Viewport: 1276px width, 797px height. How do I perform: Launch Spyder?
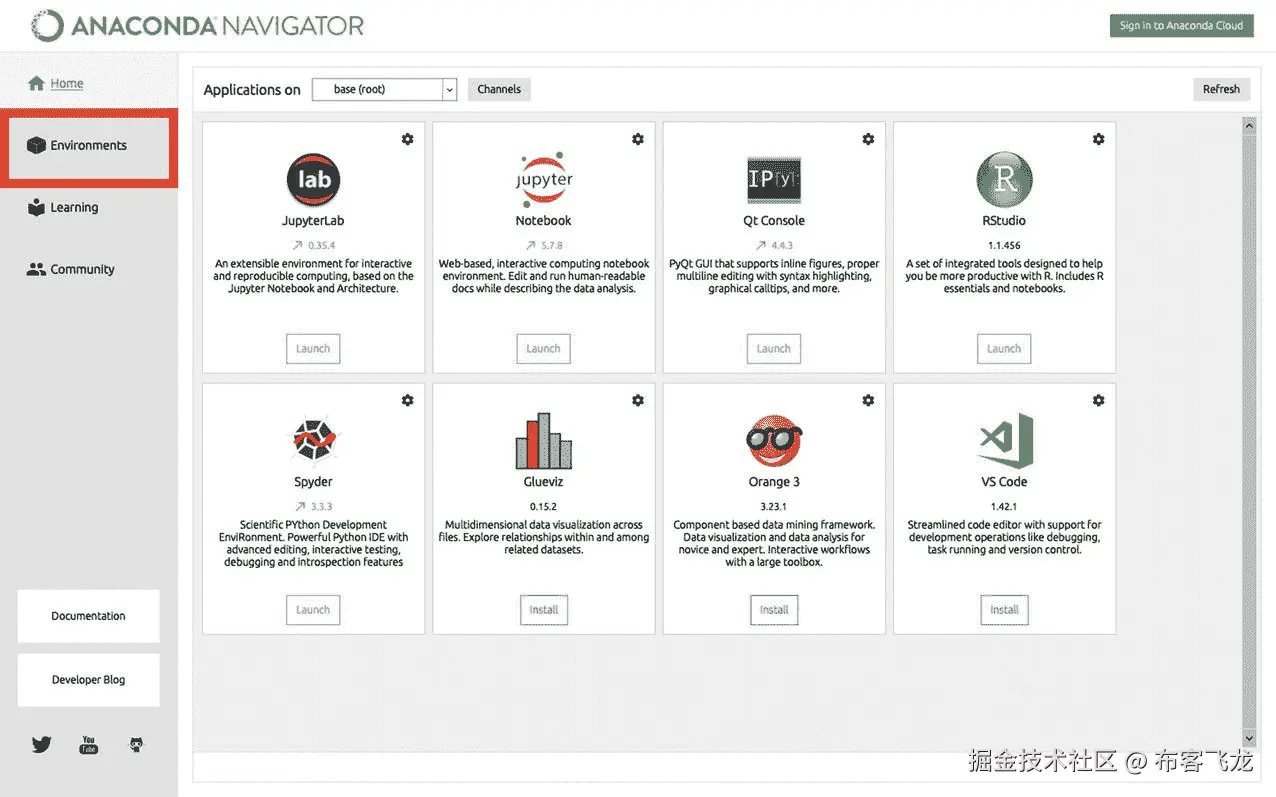313,610
